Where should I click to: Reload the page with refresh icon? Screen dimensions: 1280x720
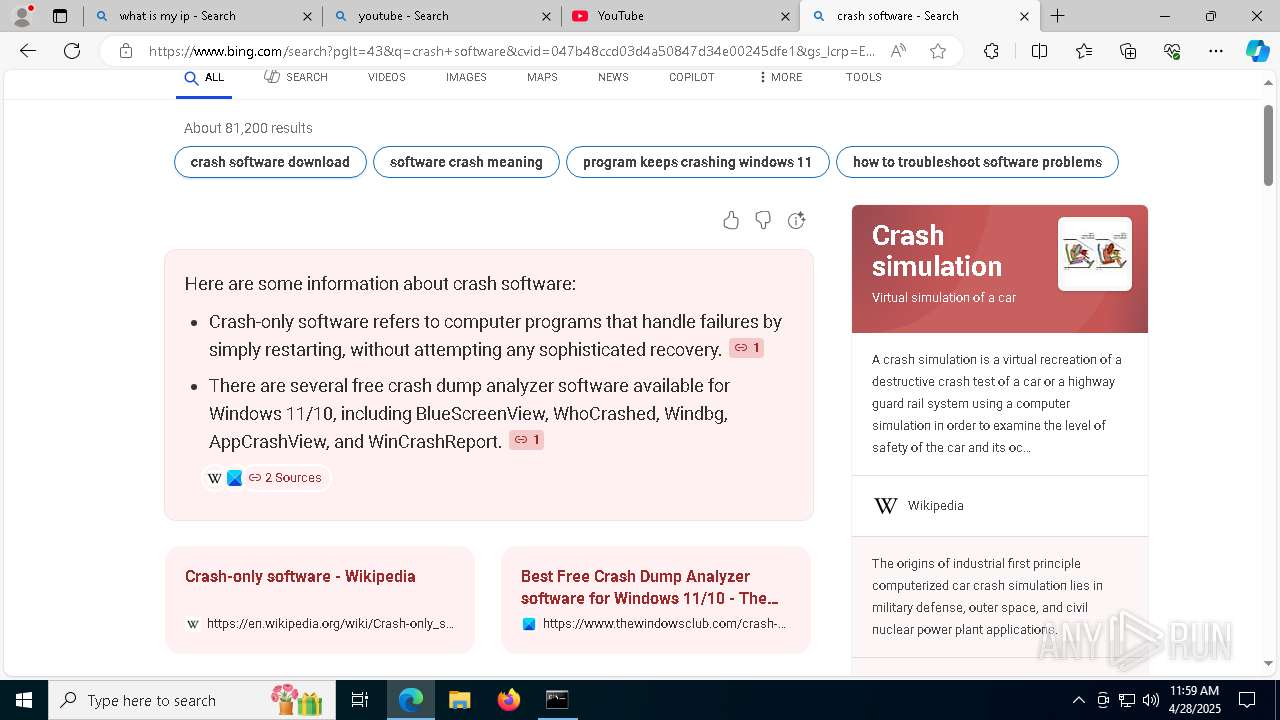[x=72, y=51]
